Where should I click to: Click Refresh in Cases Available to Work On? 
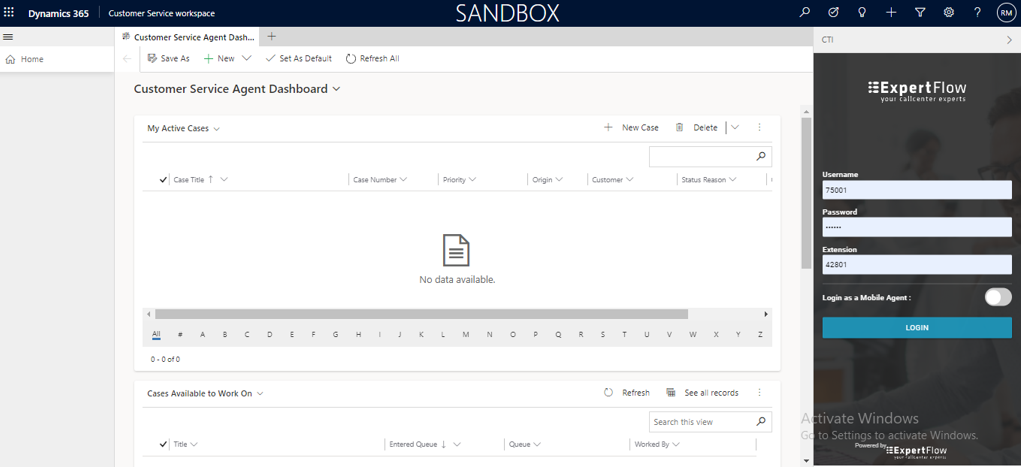(627, 392)
